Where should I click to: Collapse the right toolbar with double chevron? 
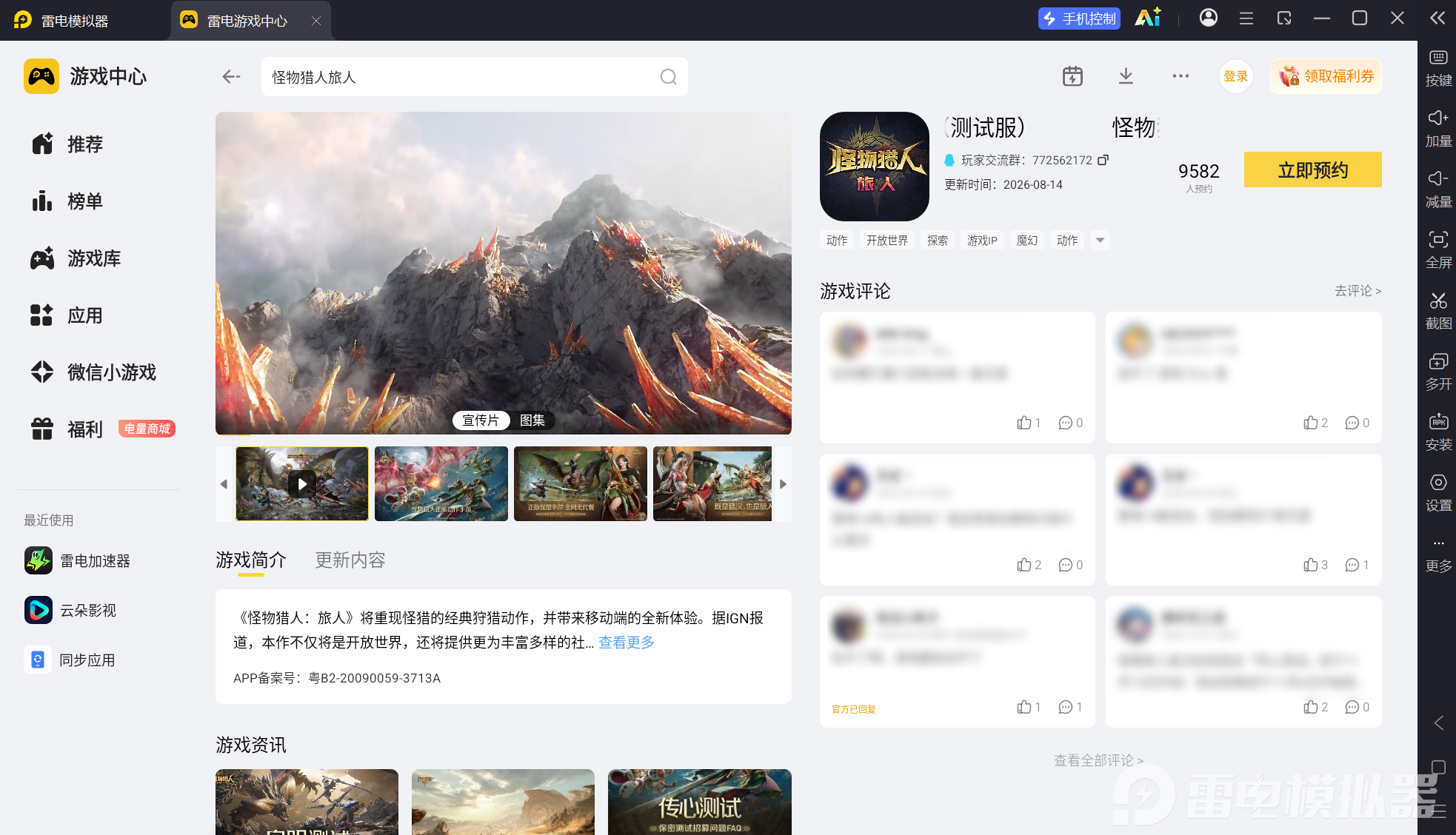click(1437, 19)
